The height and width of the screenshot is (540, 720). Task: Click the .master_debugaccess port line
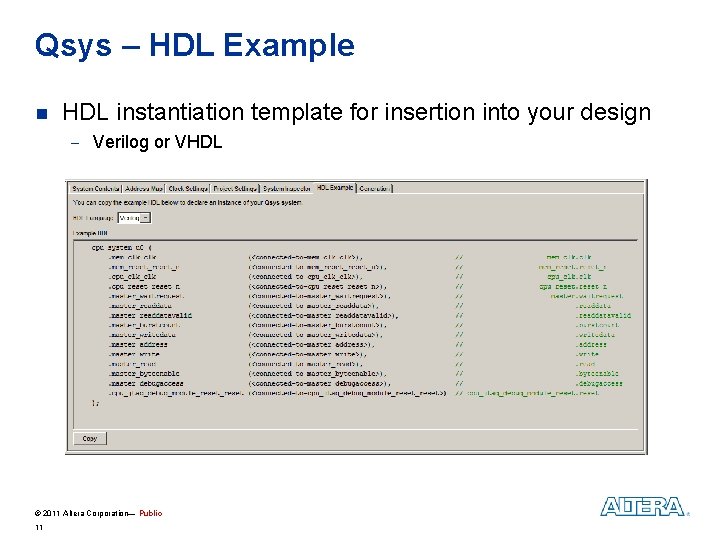146,383
